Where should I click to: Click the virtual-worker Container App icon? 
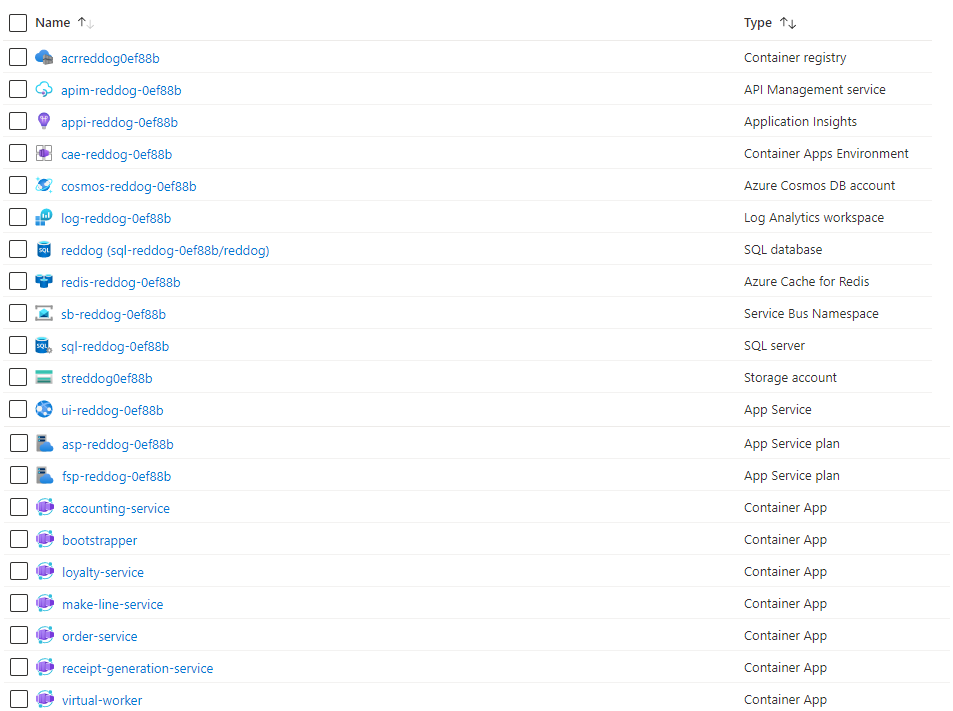click(44, 699)
